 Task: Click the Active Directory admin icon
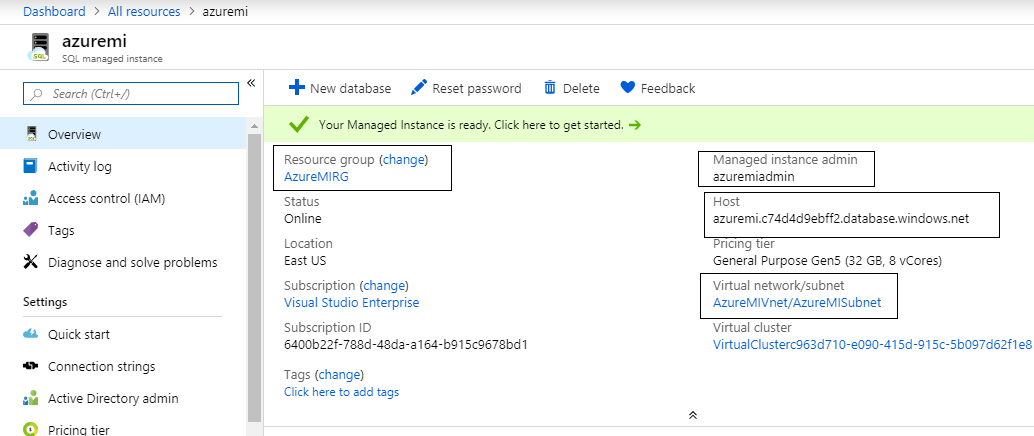click(x=30, y=398)
